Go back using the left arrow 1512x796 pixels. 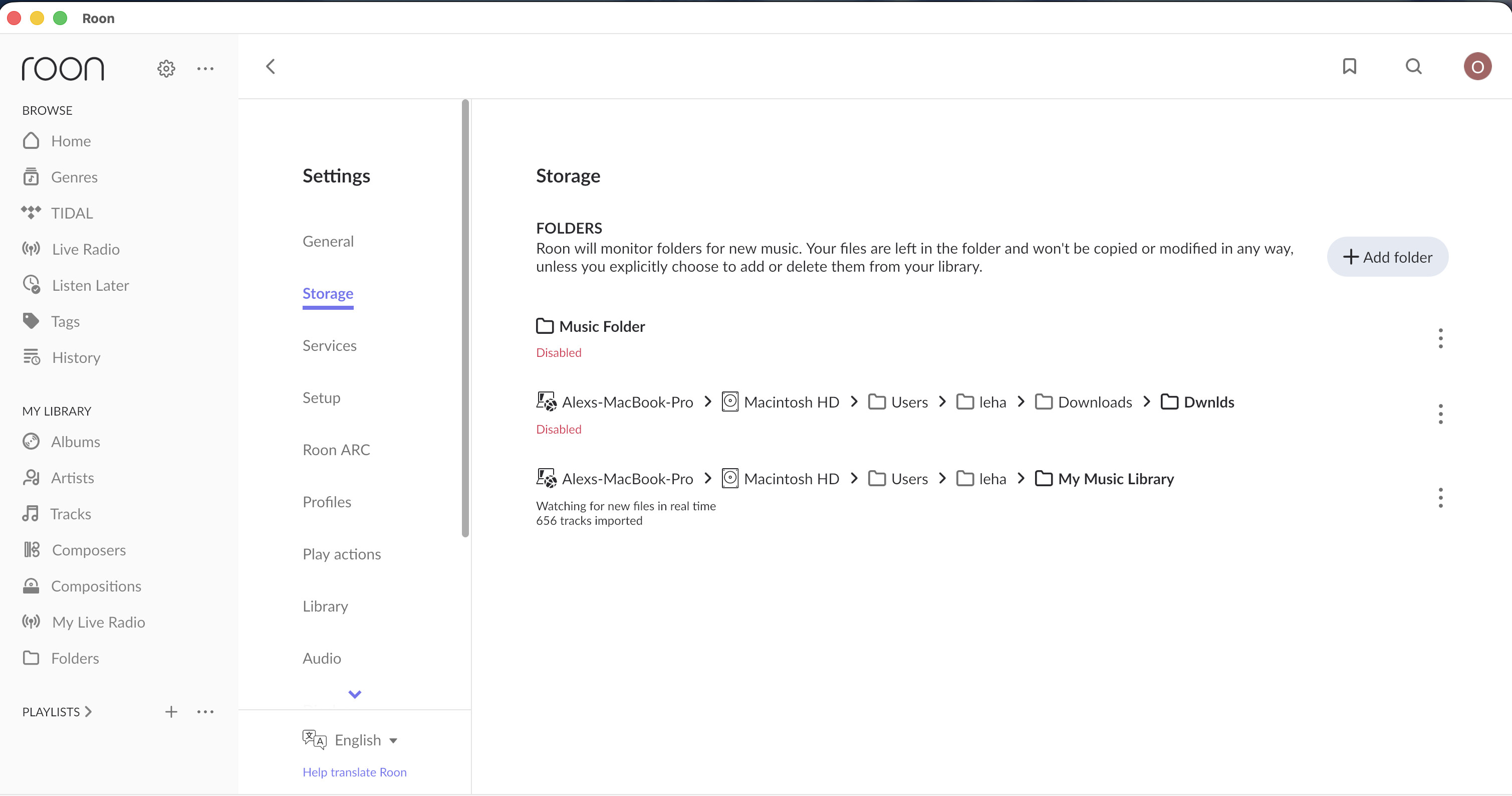pyautogui.click(x=270, y=66)
